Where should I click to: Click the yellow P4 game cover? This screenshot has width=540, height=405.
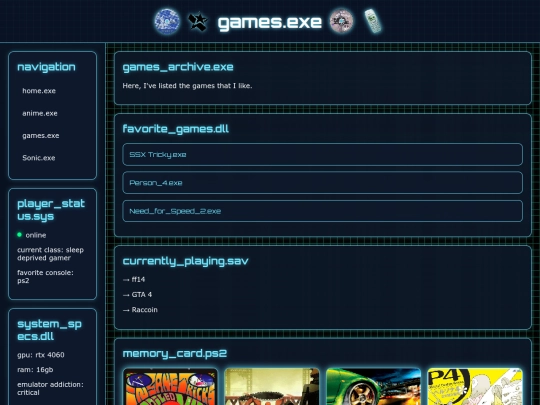475,387
